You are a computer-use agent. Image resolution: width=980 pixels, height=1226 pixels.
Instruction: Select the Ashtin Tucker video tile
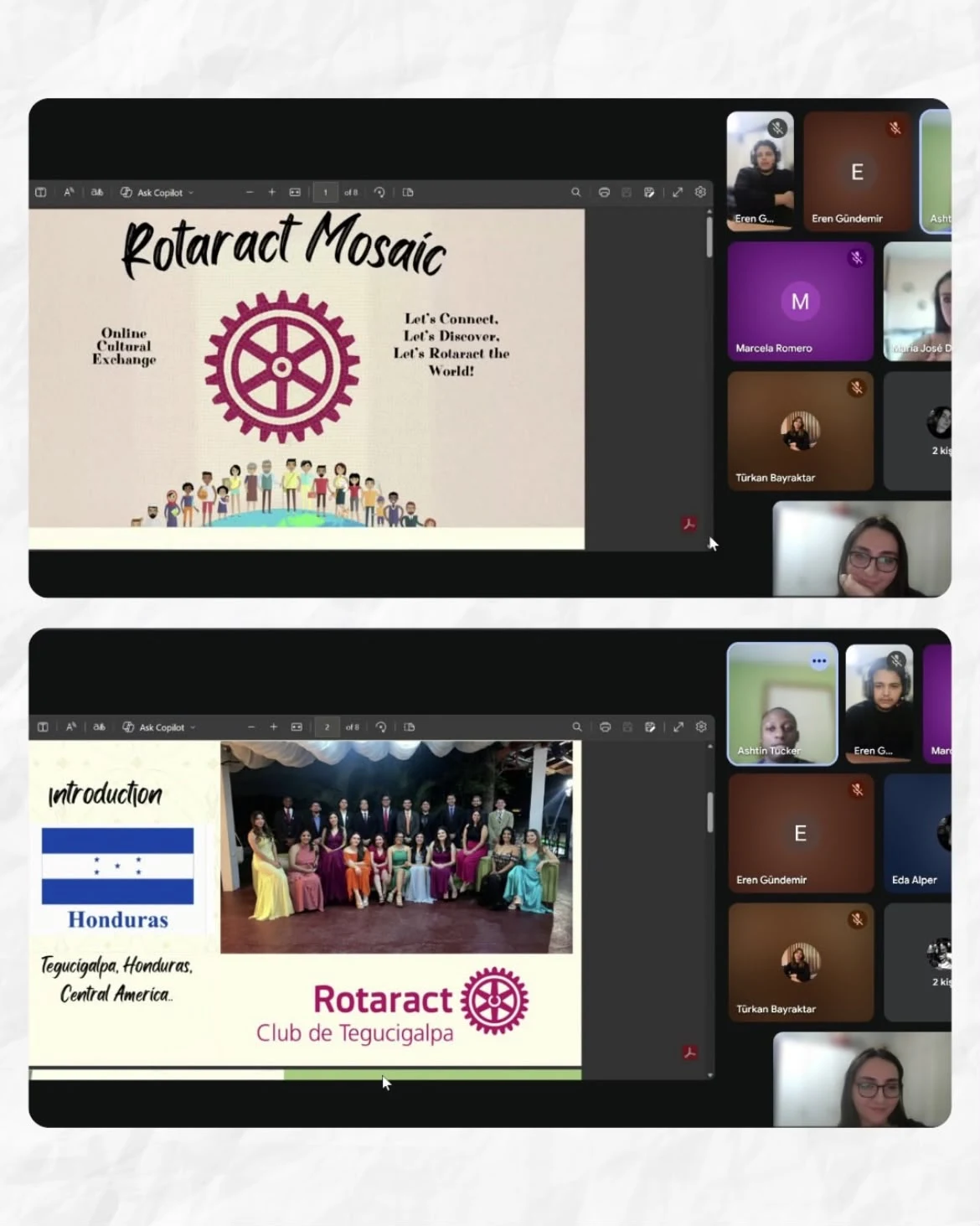click(782, 704)
